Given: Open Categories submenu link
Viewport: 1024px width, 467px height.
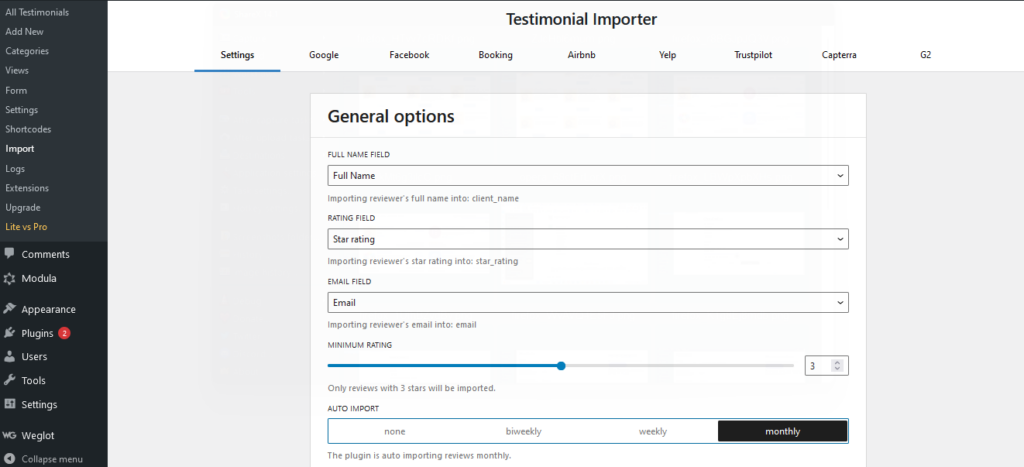Looking at the screenshot, I should 27,51.
